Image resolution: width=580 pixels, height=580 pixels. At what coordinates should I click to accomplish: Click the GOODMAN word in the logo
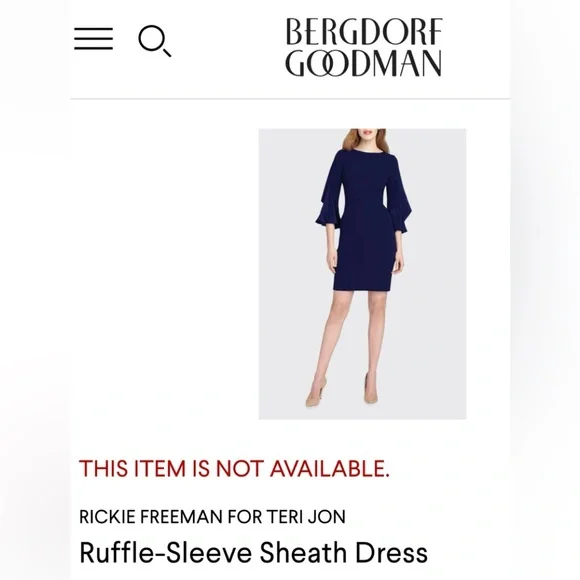(x=363, y=64)
